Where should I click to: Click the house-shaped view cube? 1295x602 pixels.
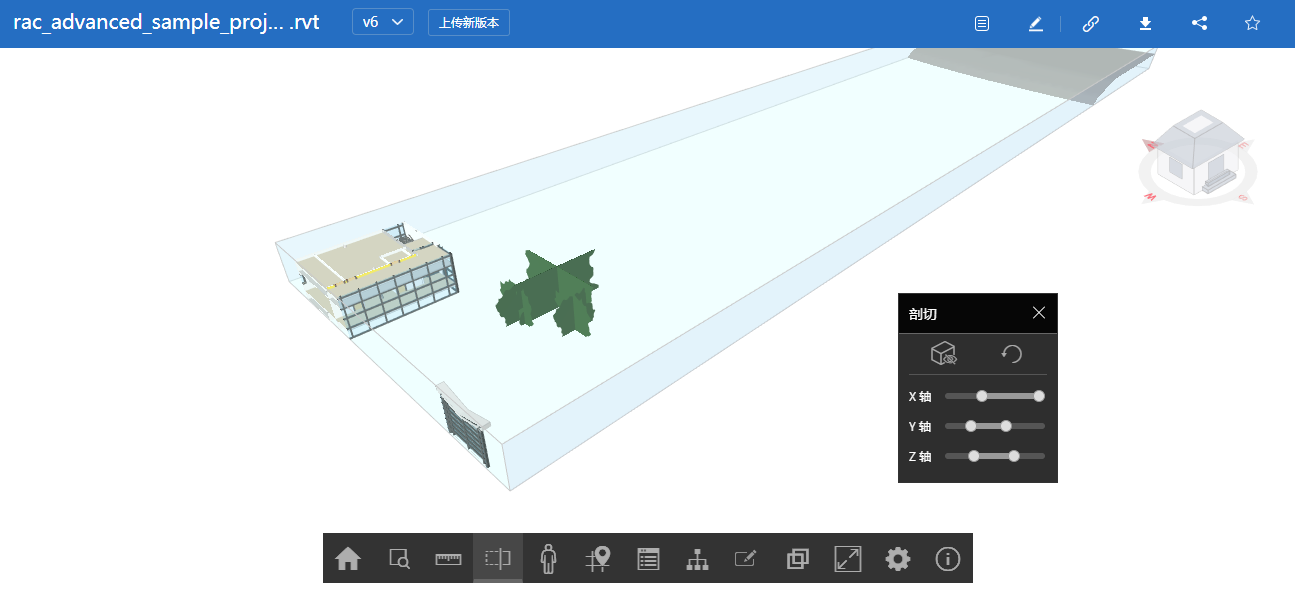(1196, 156)
